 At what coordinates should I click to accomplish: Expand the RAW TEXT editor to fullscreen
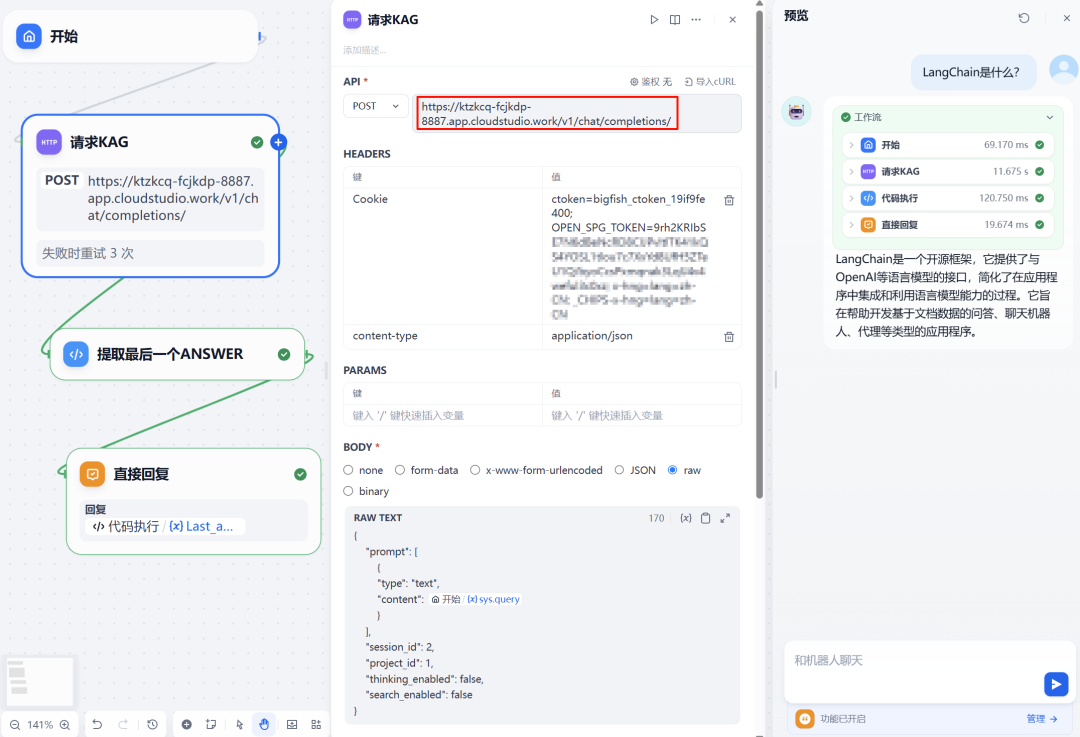coord(725,518)
